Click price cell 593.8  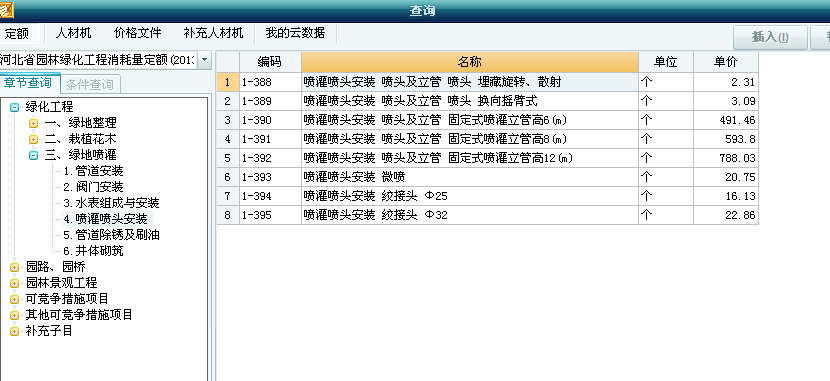pyautogui.click(x=726, y=139)
